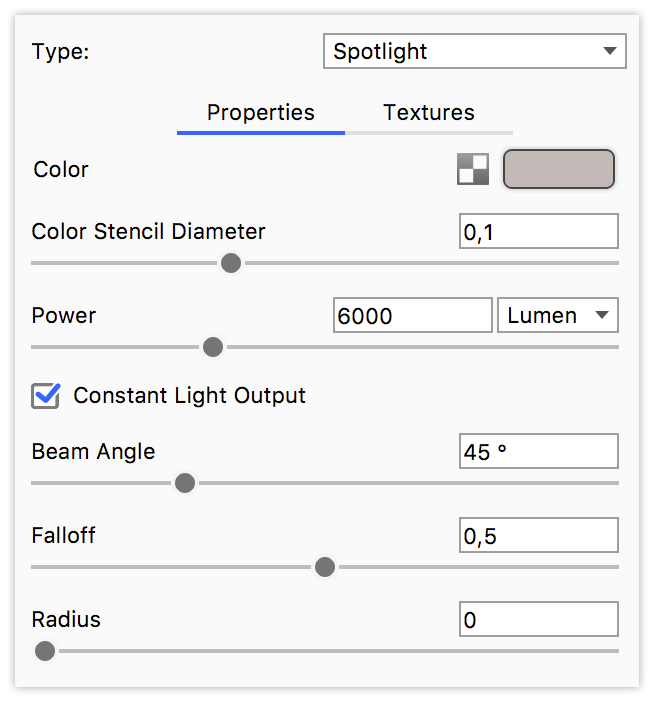The image size is (654, 702).
Task: Click the Power slider handle
Action: point(212,347)
